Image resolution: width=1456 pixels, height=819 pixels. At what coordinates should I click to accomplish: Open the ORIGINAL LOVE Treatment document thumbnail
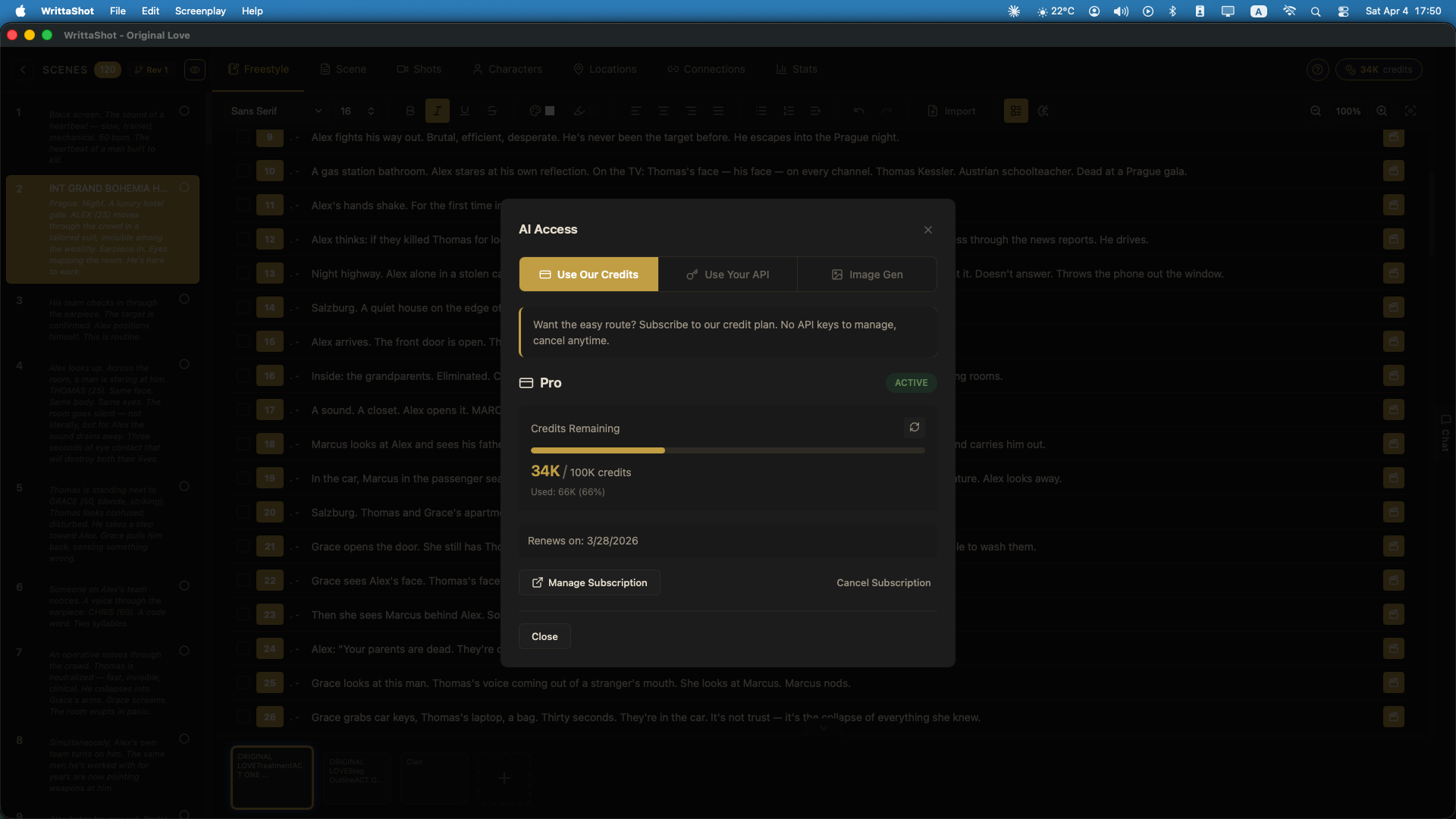(271, 777)
